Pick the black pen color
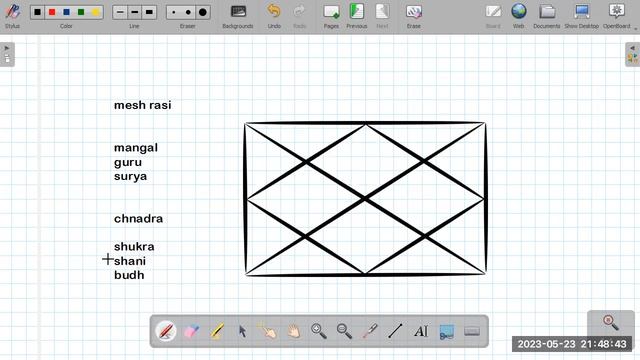Image resolution: width=640 pixels, height=360 pixels. tap(38, 12)
